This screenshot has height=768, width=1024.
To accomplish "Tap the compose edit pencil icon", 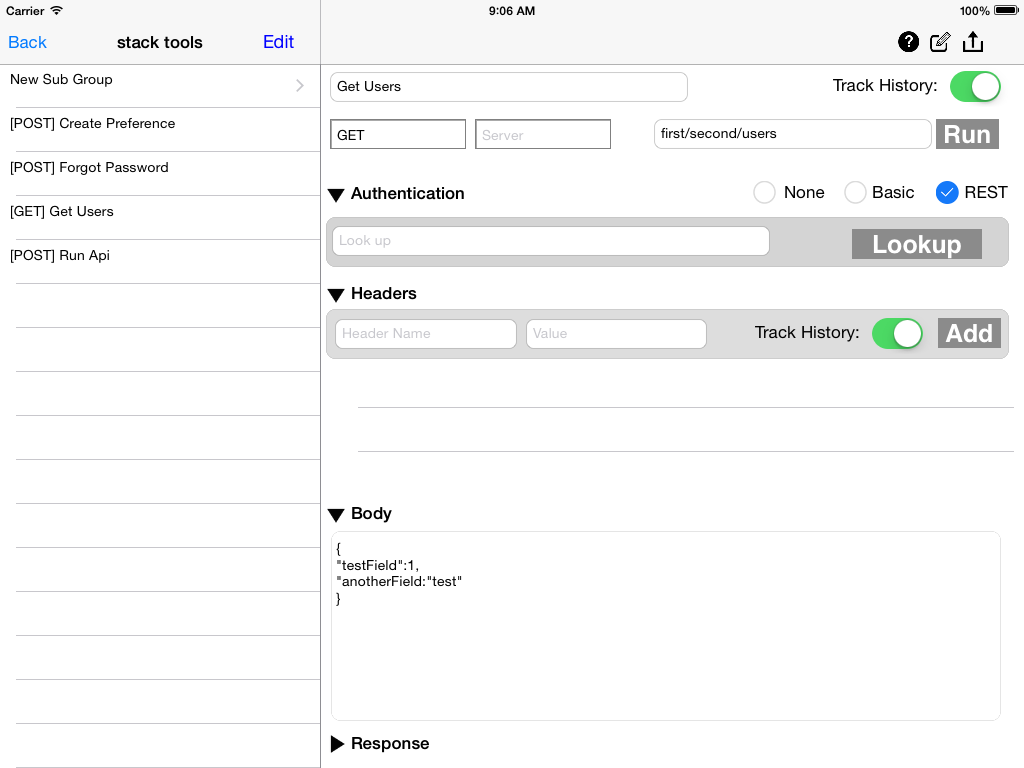I will (940, 42).
